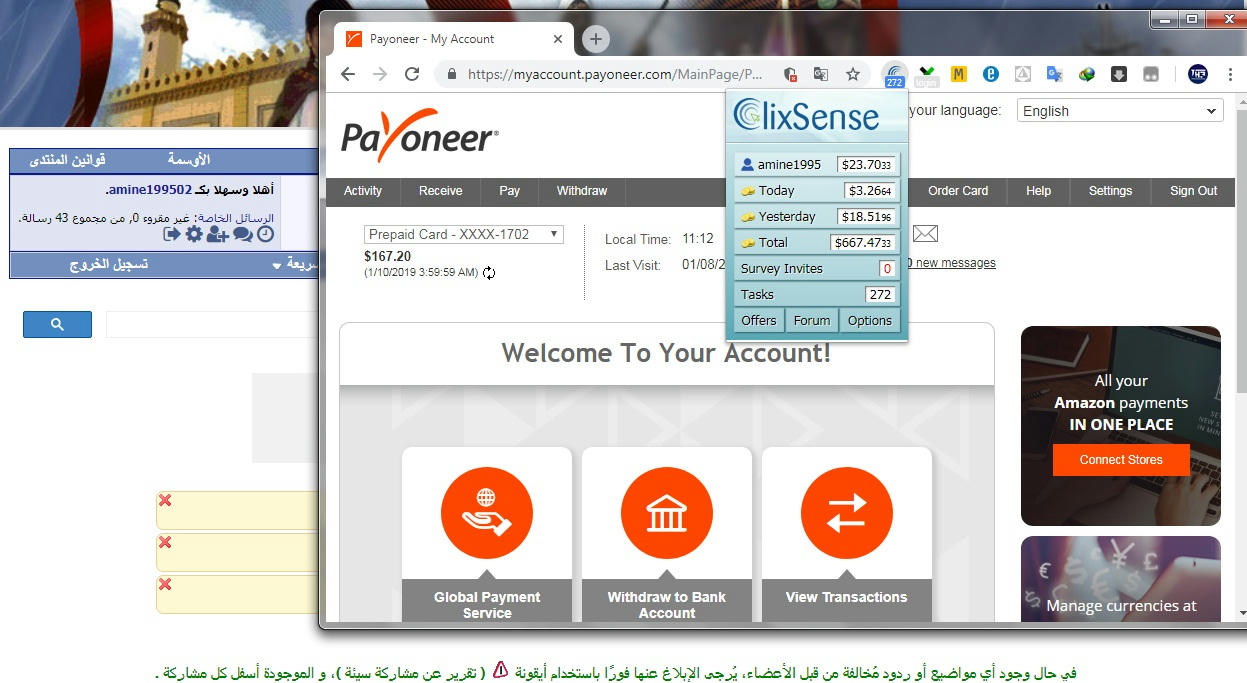
Task: Click the ClixSense Tasks count 272
Action: 880,294
